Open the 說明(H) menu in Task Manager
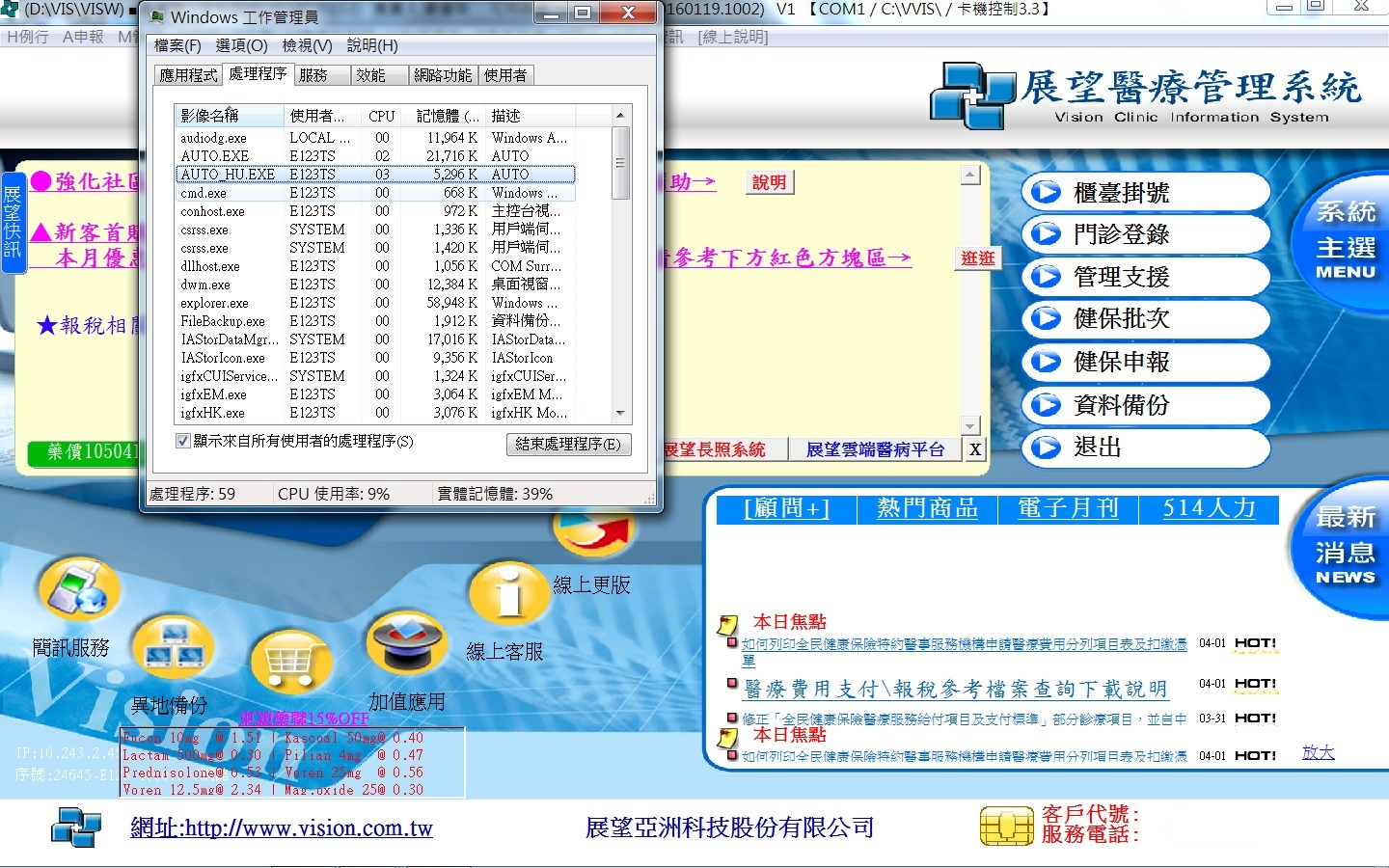This screenshot has width=1389, height=868. coord(372,45)
